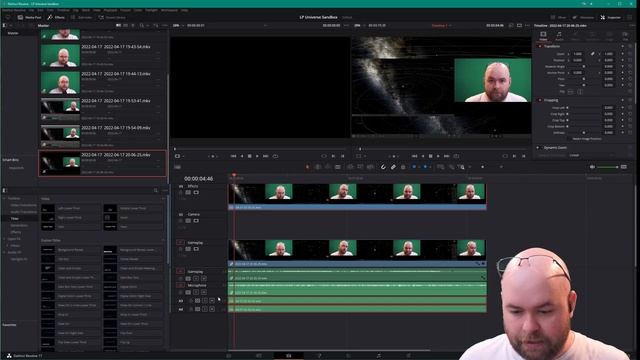Screen dimensions: 640x360
Task: Toggle auto select on Camera track
Action: tap(188, 221)
